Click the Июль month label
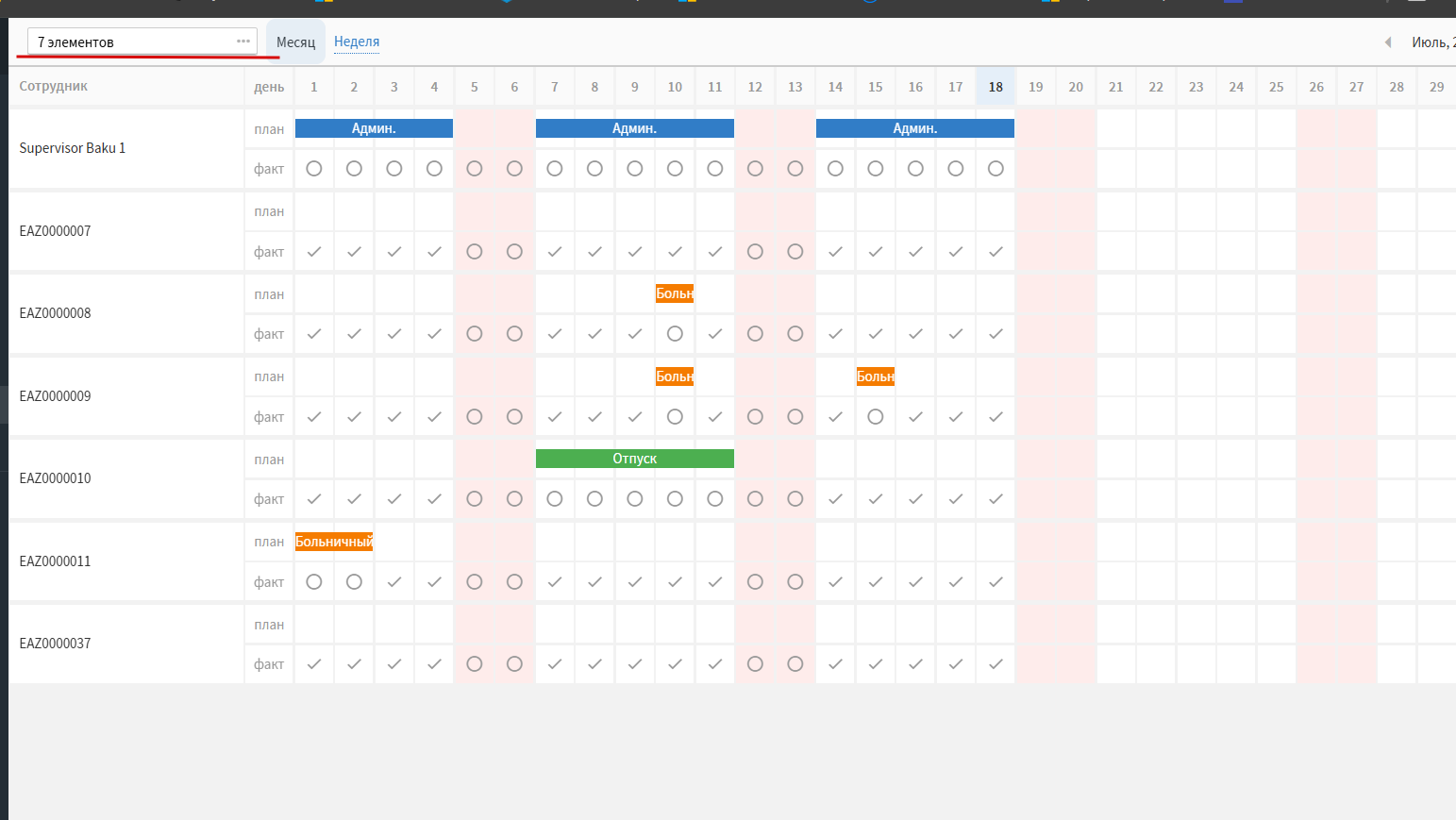This screenshot has width=1456, height=820. (x=1432, y=42)
